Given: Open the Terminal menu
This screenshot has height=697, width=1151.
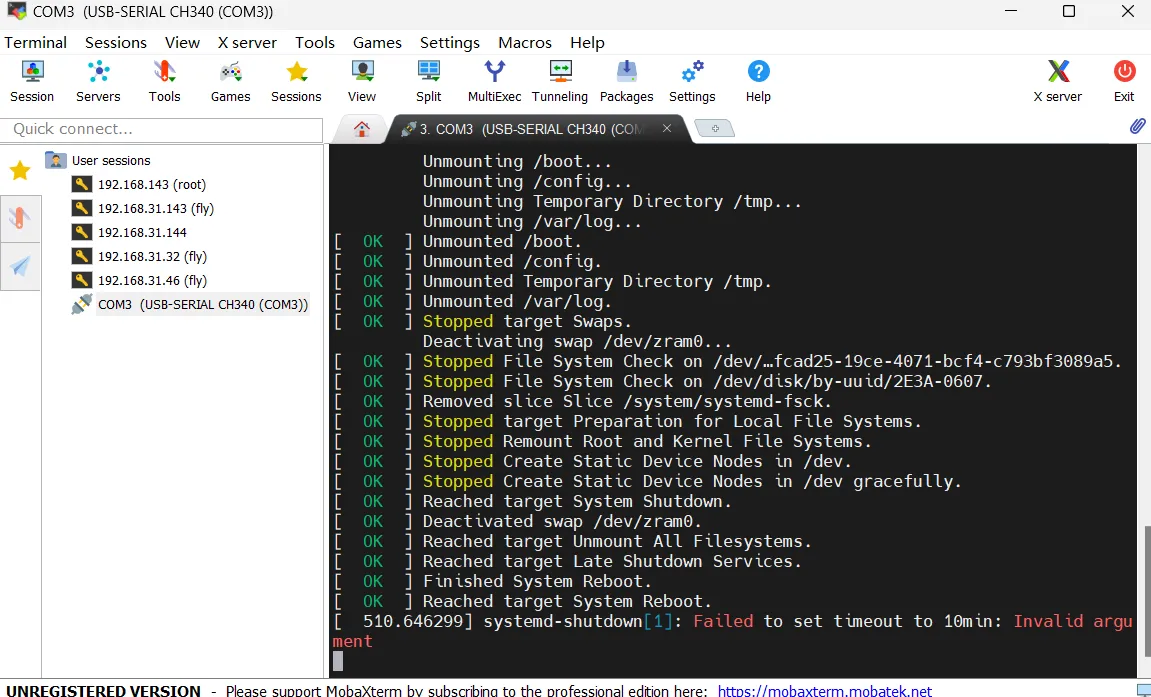Looking at the screenshot, I should pos(35,42).
